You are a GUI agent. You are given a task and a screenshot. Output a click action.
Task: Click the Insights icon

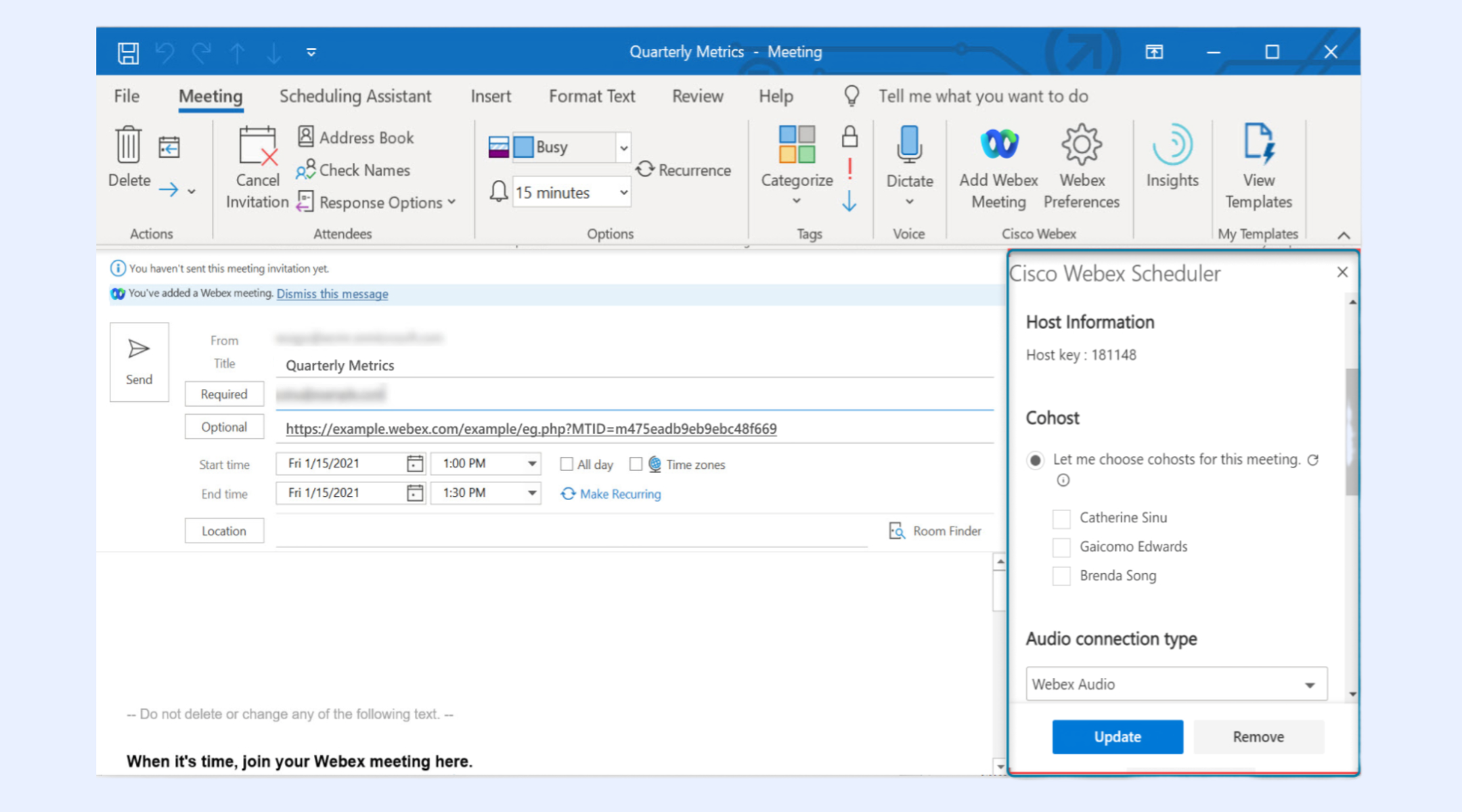[1172, 144]
